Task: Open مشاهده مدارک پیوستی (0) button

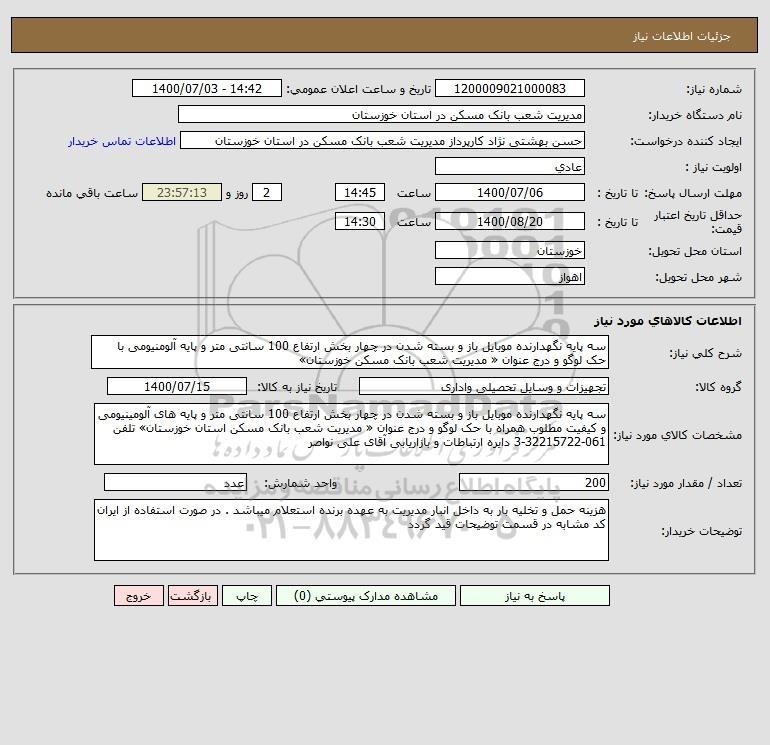Action: (366, 596)
